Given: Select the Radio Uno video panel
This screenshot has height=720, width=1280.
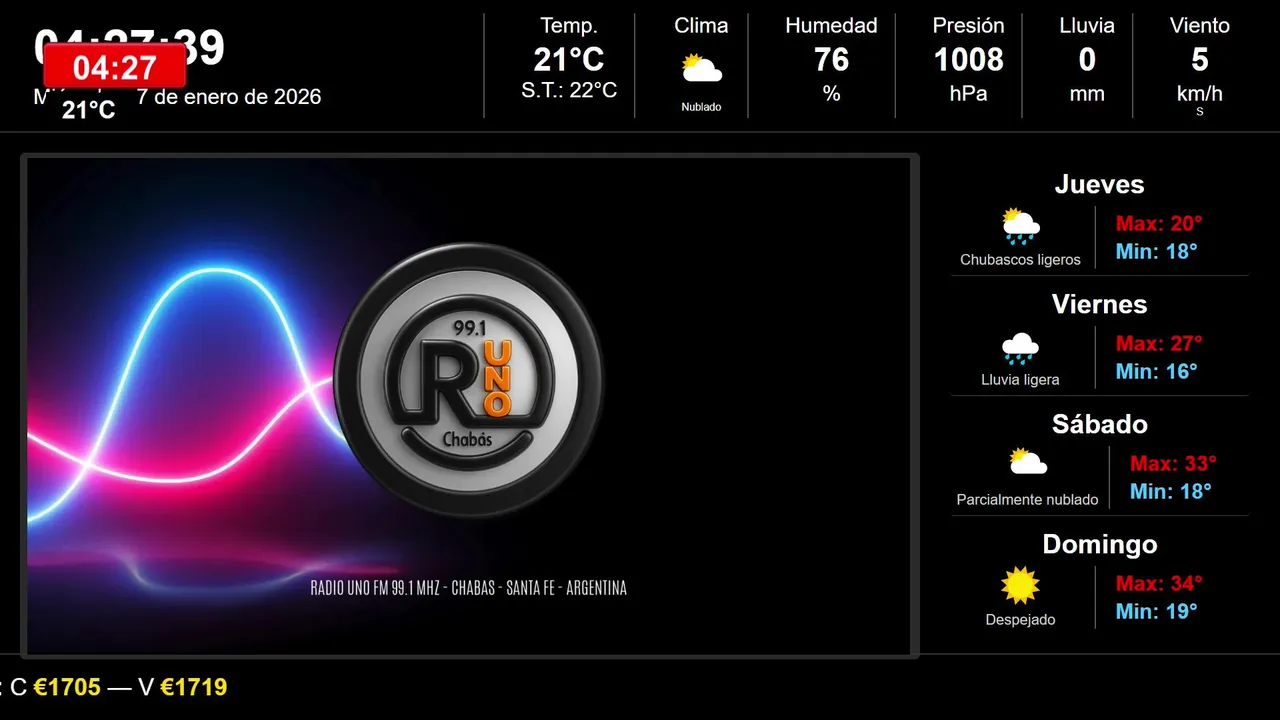Looking at the screenshot, I should [469, 406].
